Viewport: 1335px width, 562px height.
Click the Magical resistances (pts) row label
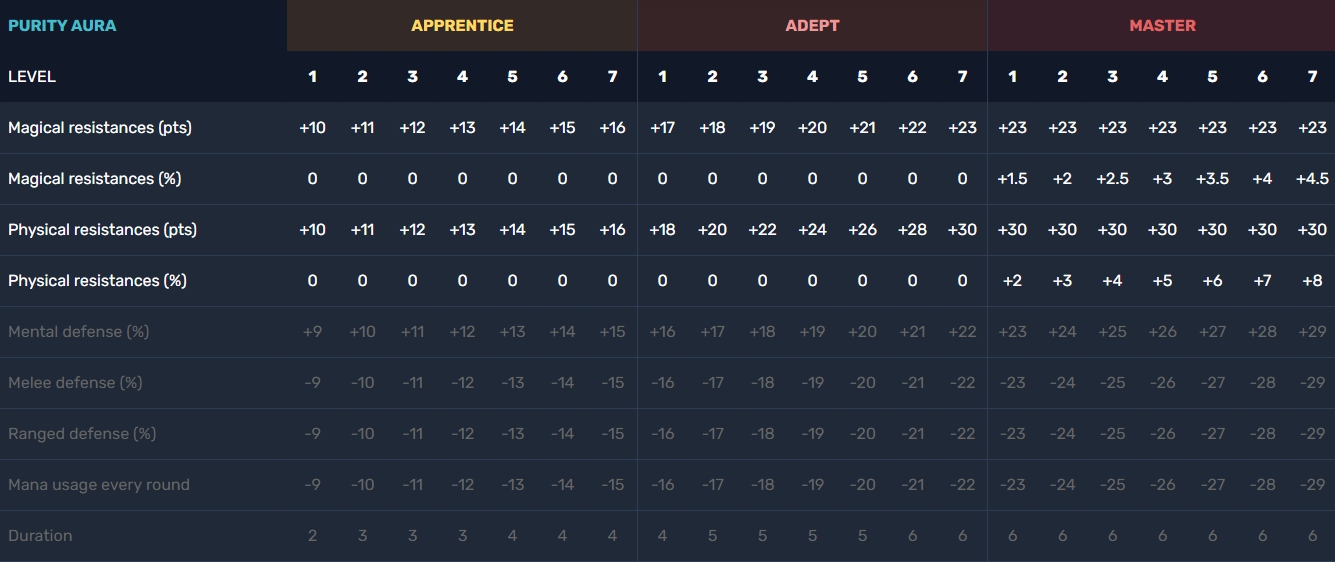pyautogui.click(x=100, y=128)
